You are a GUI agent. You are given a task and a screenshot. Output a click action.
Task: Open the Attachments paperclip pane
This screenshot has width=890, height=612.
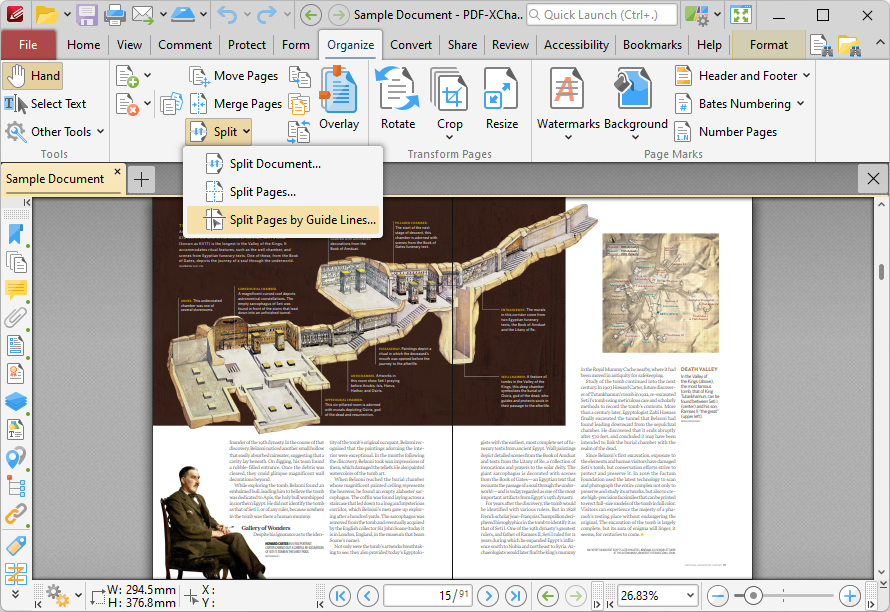pos(16,318)
